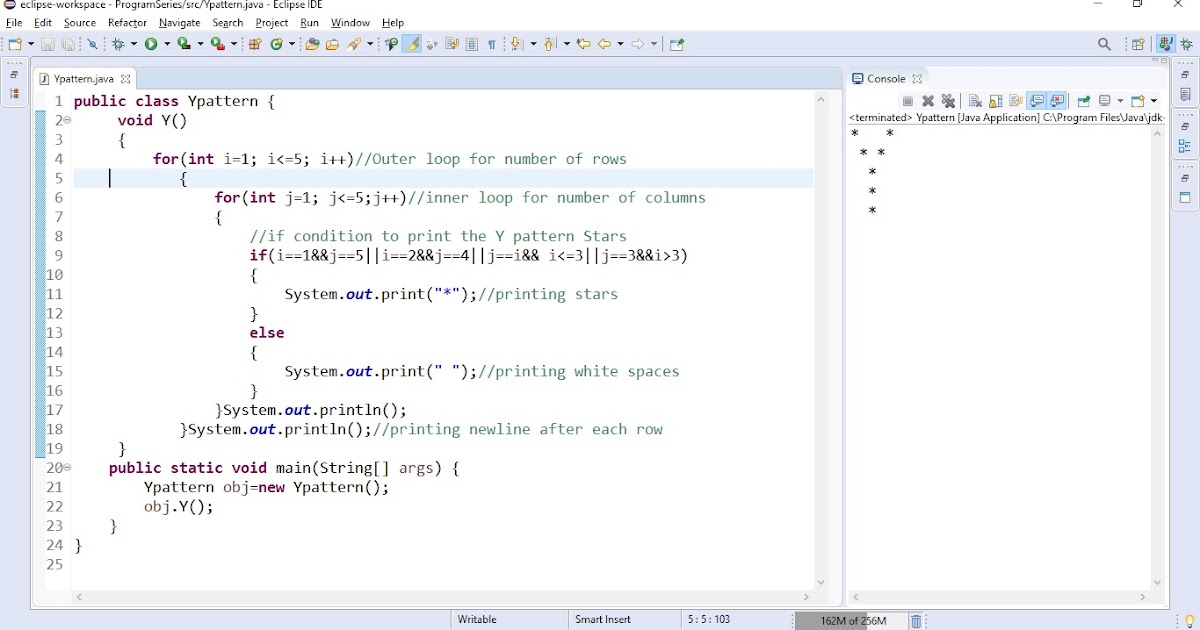The image size is (1200, 630).
Task: Open the Display Selected Console dropdown
Action: point(1120,100)
